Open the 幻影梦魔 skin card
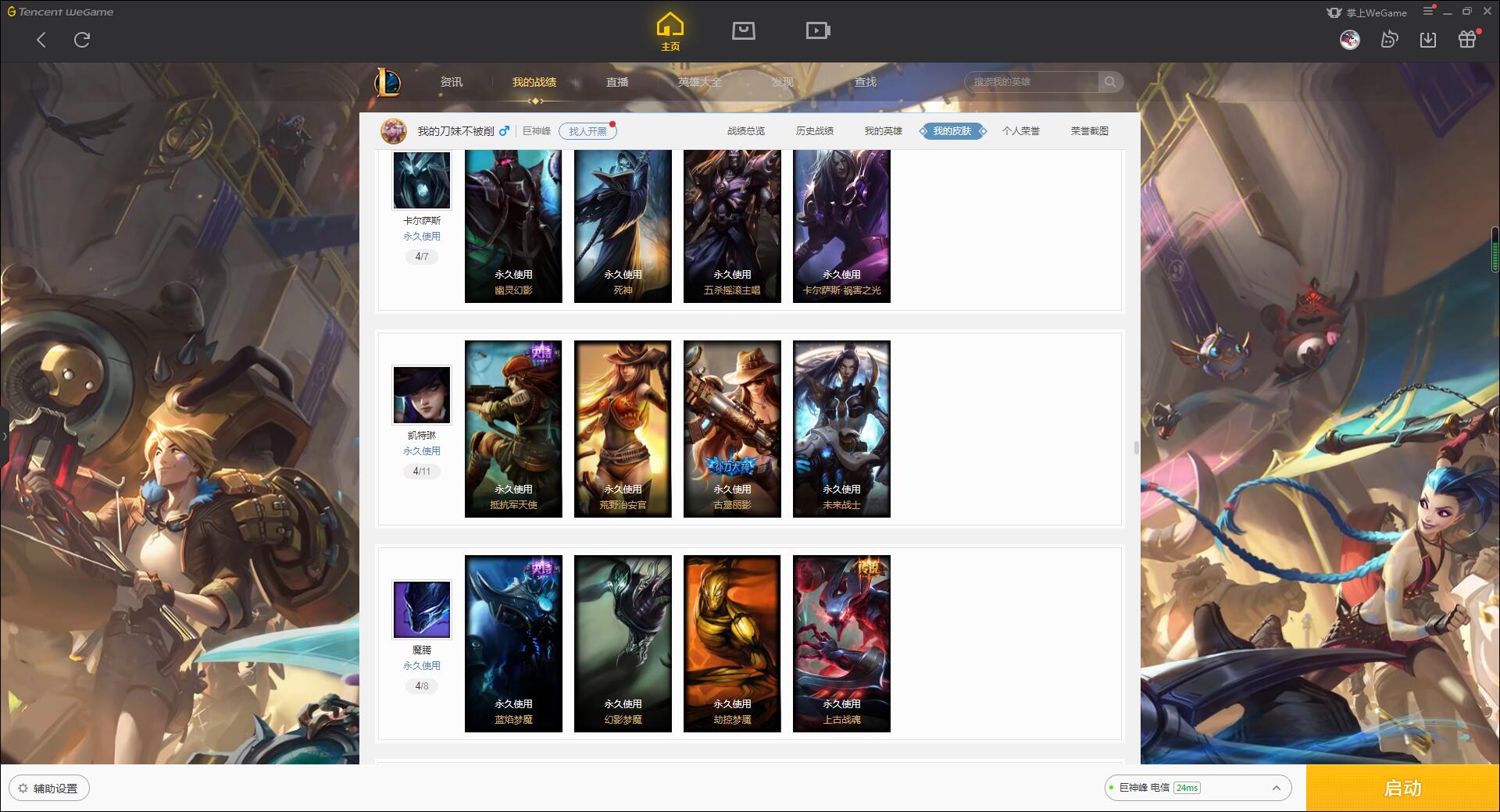1500x812 pixels. pyautogui.click(x=623, y=643)
